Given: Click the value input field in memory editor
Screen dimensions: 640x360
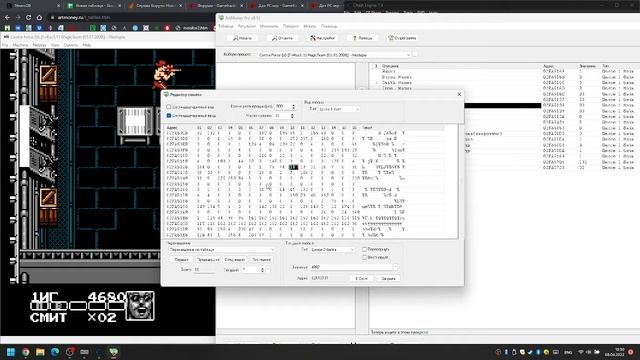Looking at the screenshot, I should click(x=351, y=267).
